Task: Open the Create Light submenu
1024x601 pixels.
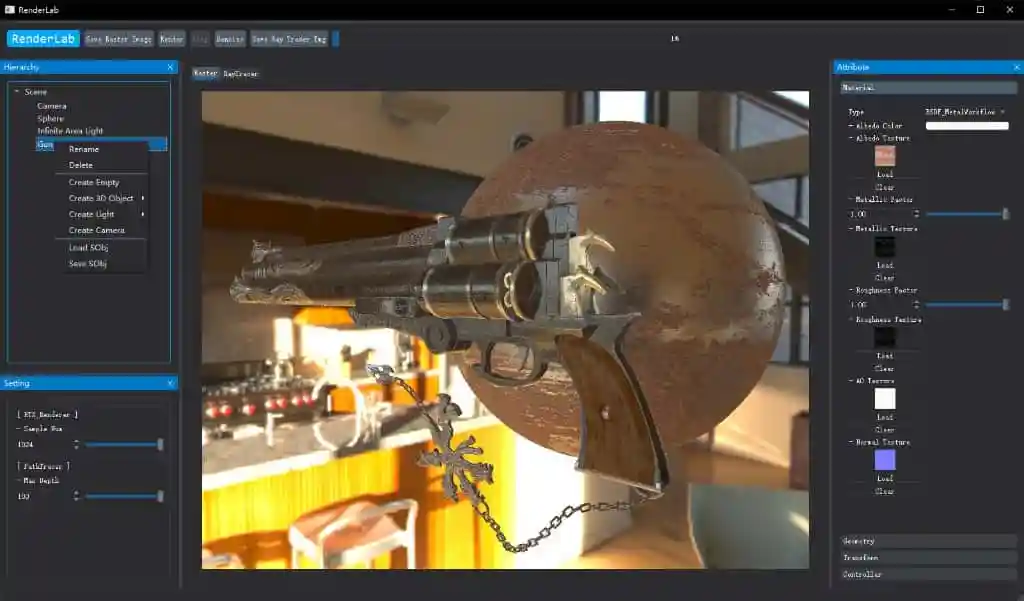Action: coord(91,214)
